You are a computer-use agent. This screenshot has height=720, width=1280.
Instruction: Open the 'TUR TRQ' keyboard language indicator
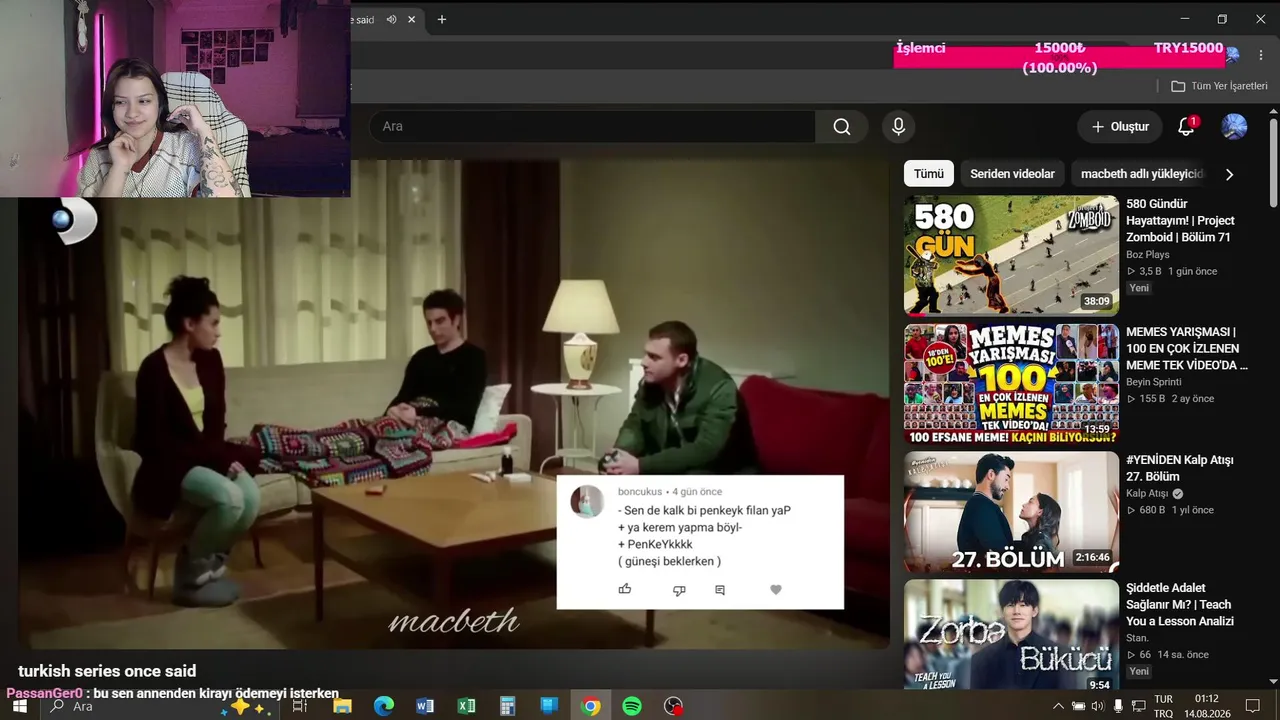[1163, 706]
